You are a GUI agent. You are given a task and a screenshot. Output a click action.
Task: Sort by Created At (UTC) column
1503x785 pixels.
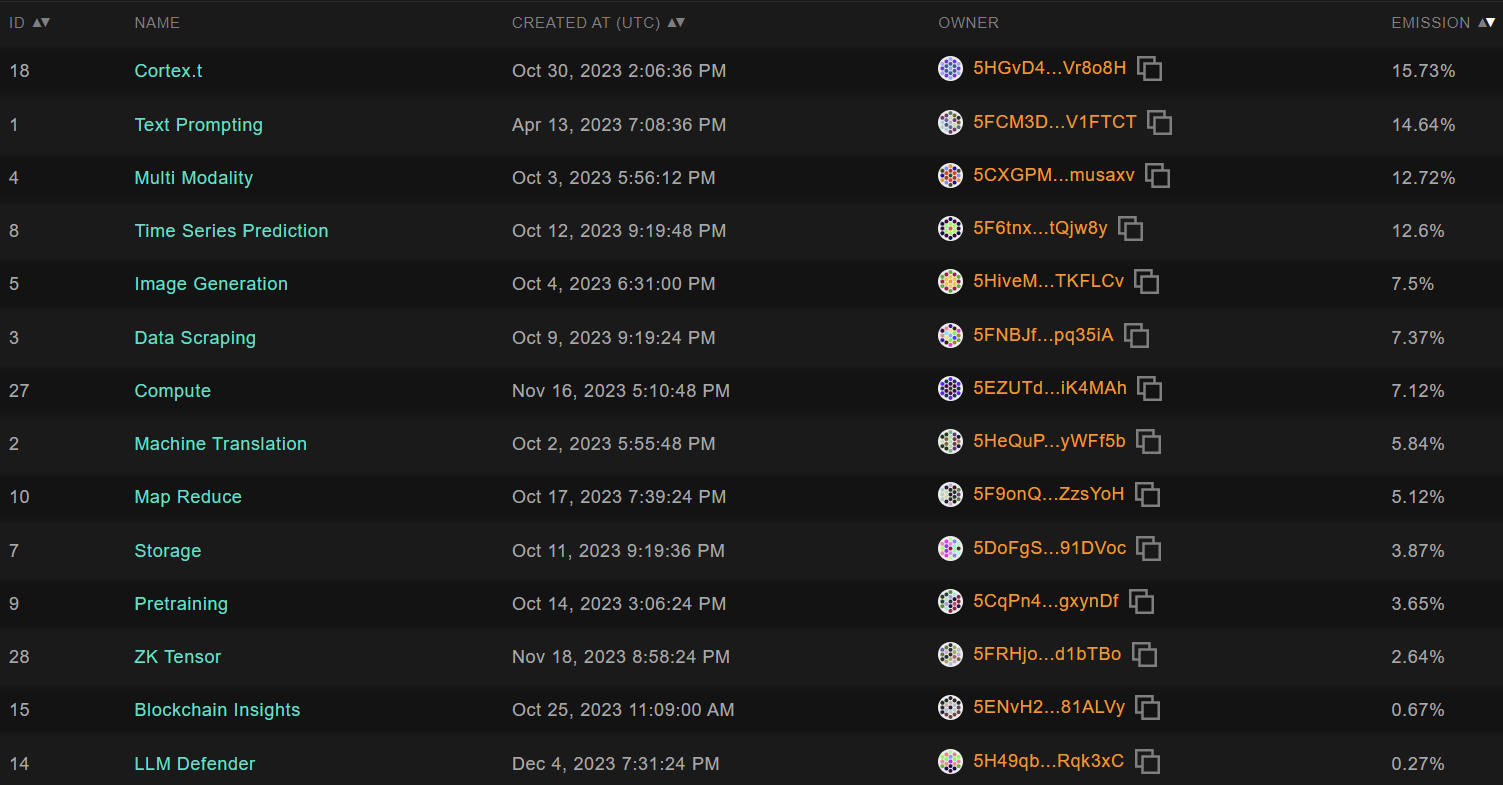676,22
